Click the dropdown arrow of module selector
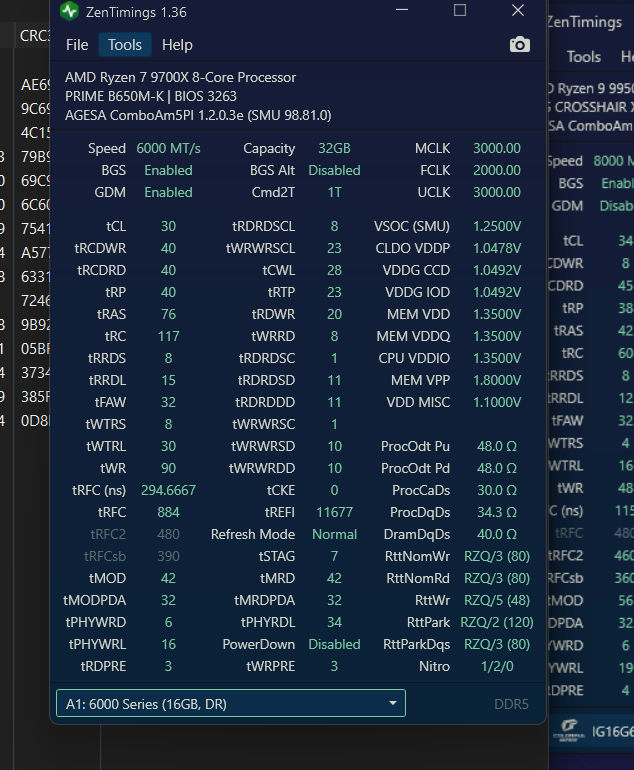The width and height of the screenshot is (634, 770). click(x=393, y=703)
